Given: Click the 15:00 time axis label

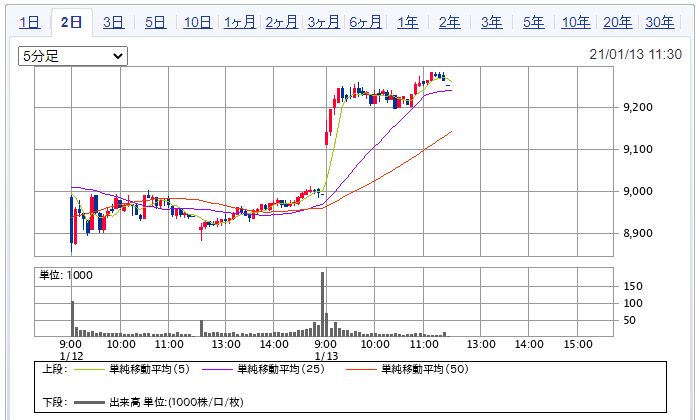Looking at the screenshot, I should 578,344.
